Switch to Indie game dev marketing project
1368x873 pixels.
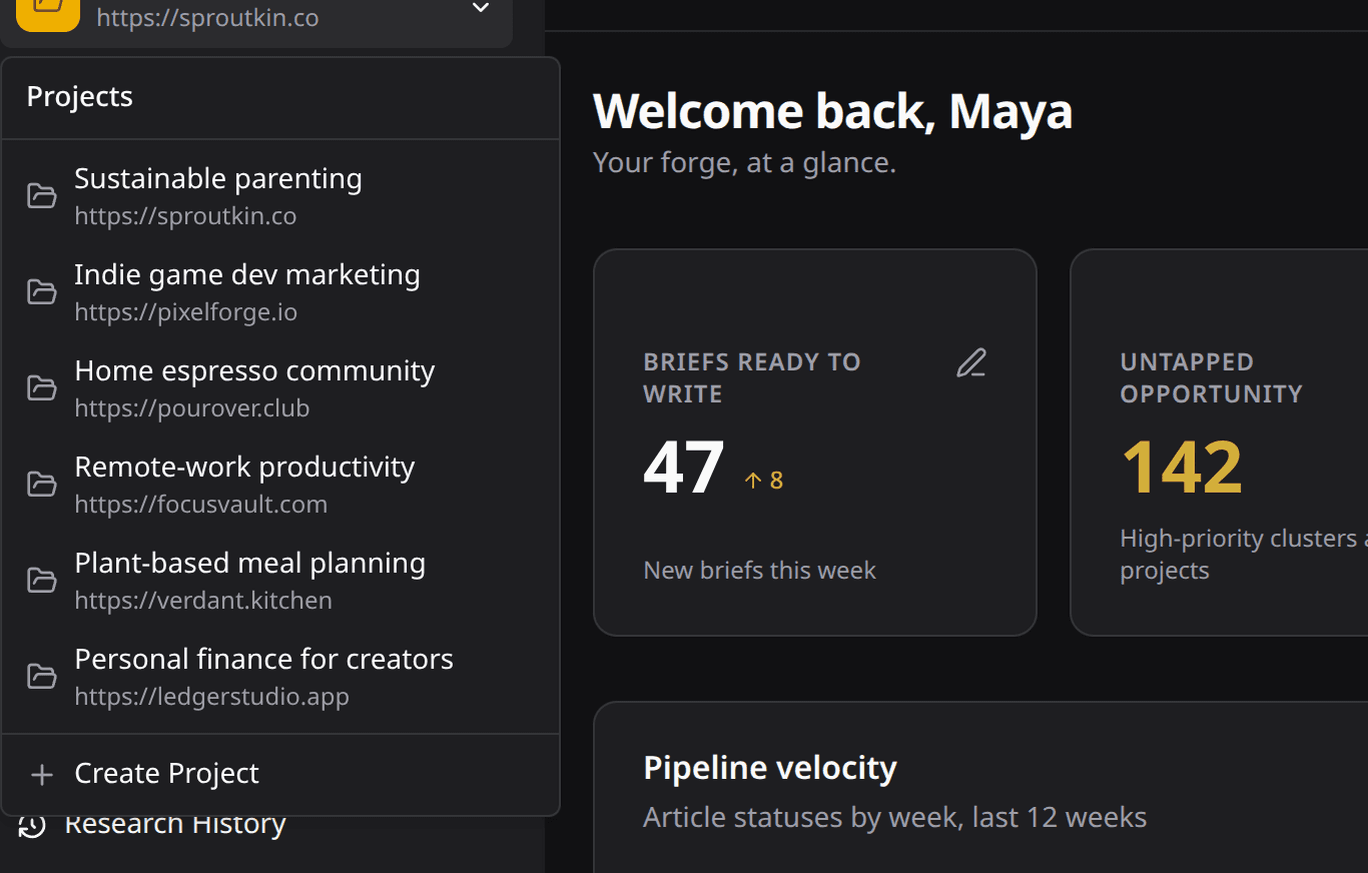tap(280, 292)
